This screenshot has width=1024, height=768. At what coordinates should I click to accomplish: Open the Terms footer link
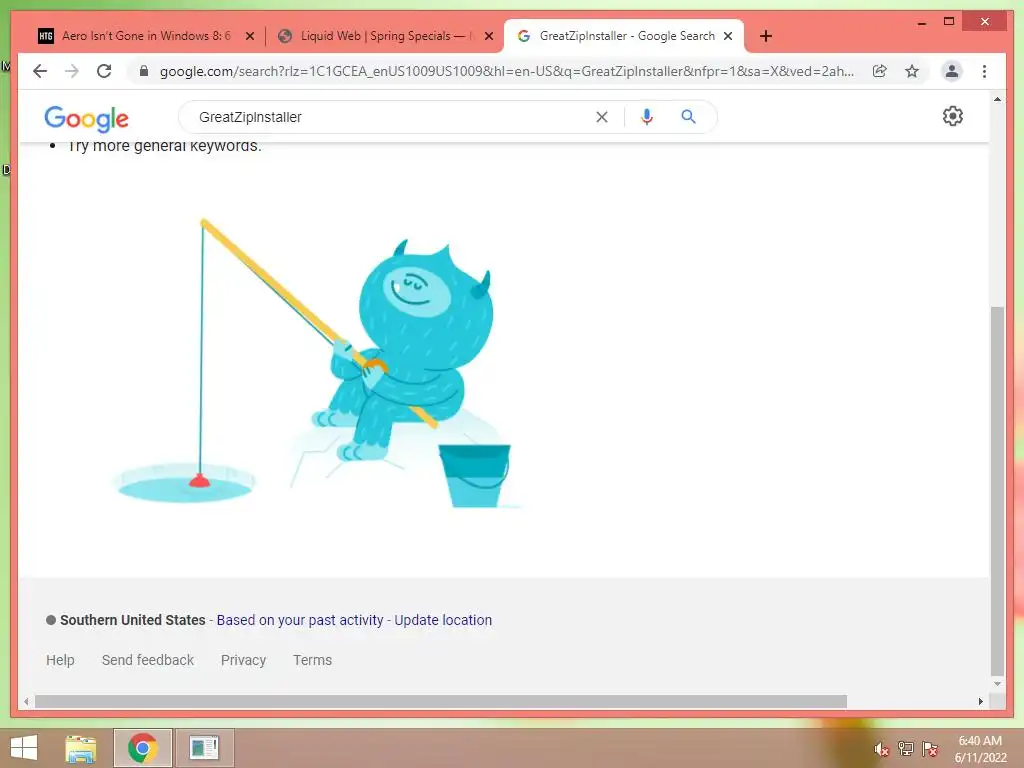click(x=312, y=660)
